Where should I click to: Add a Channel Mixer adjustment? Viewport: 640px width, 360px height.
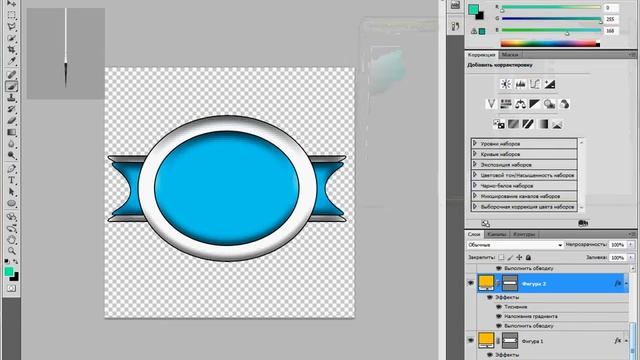564,104
